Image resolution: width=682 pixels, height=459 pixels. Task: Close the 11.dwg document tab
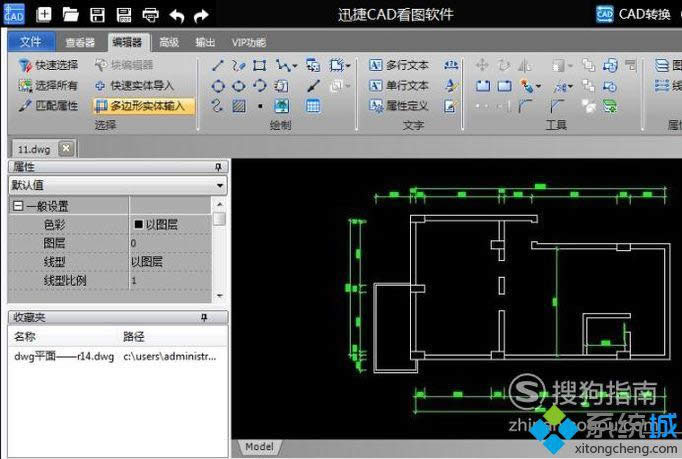point(66,148)
